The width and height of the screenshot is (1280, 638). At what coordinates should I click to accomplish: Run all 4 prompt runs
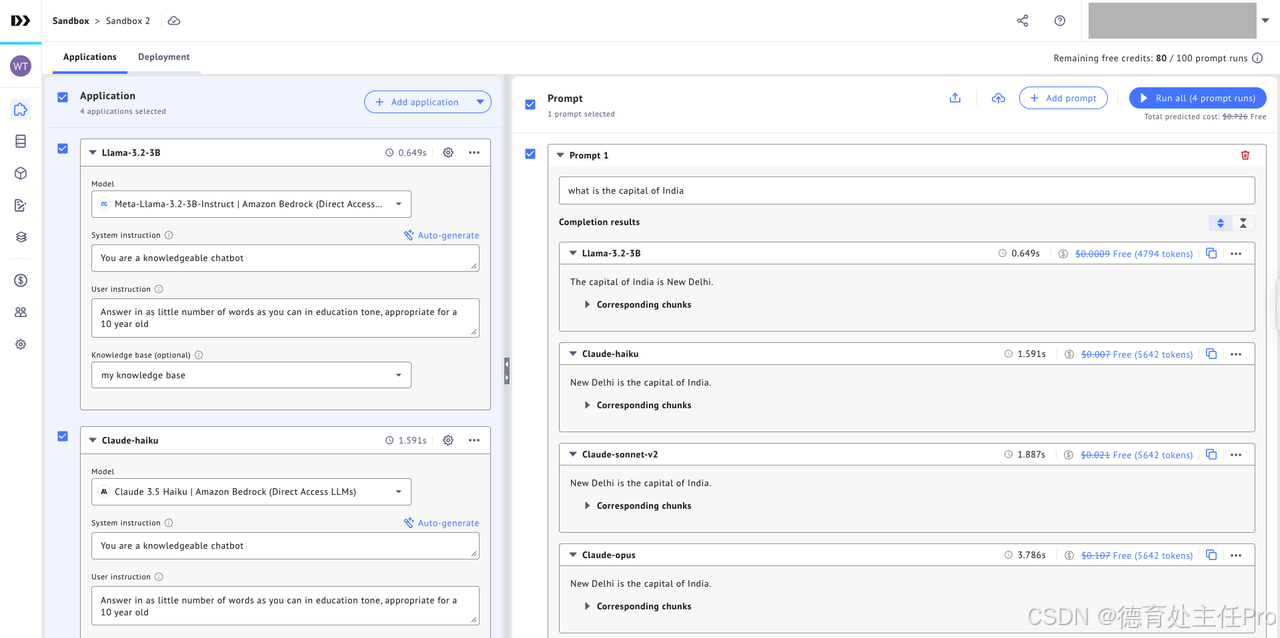click(x=1198, y=98)
